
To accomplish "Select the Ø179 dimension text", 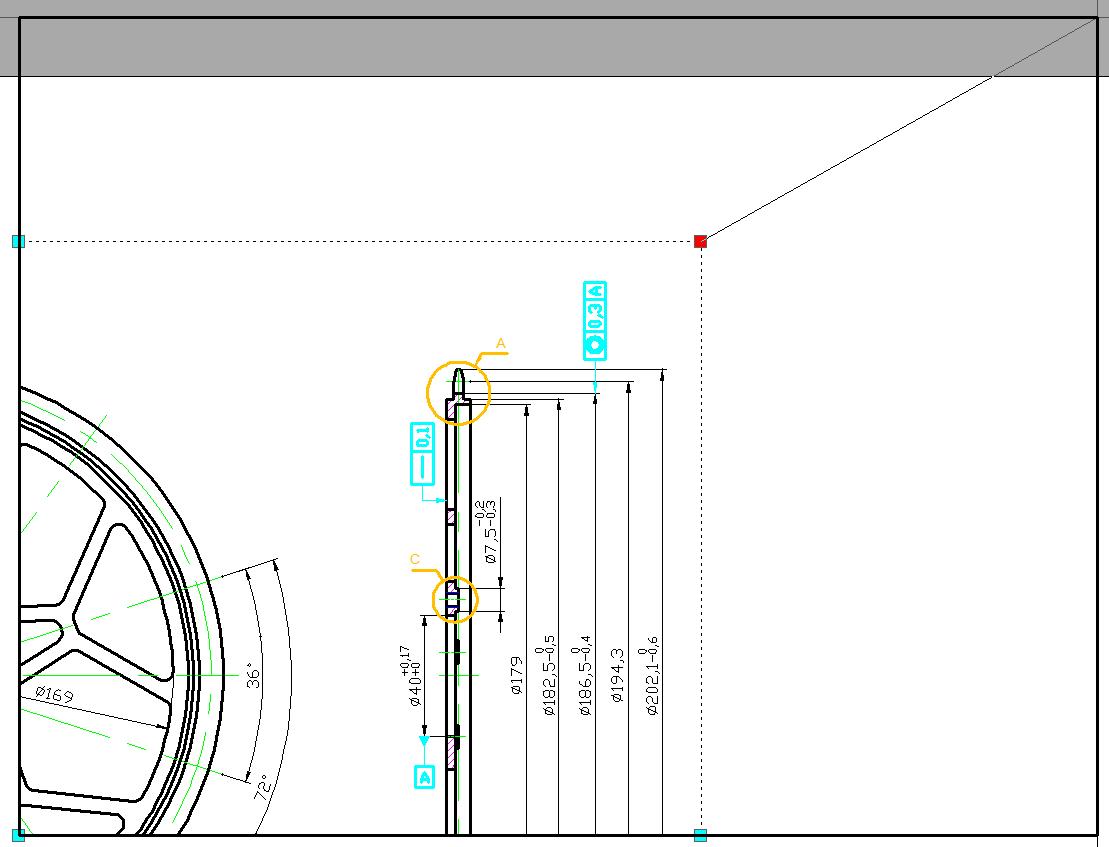I will (517, 675).
